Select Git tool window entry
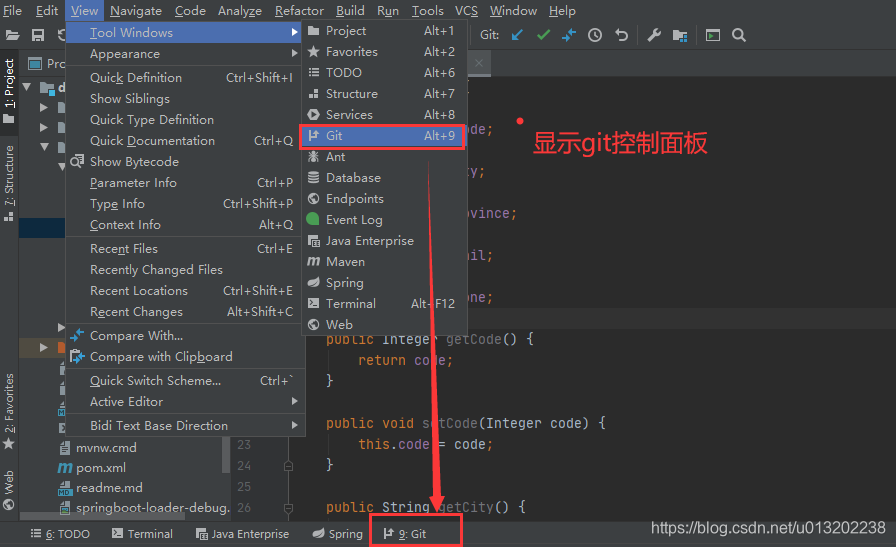896x547 pixels. (383, 136)
